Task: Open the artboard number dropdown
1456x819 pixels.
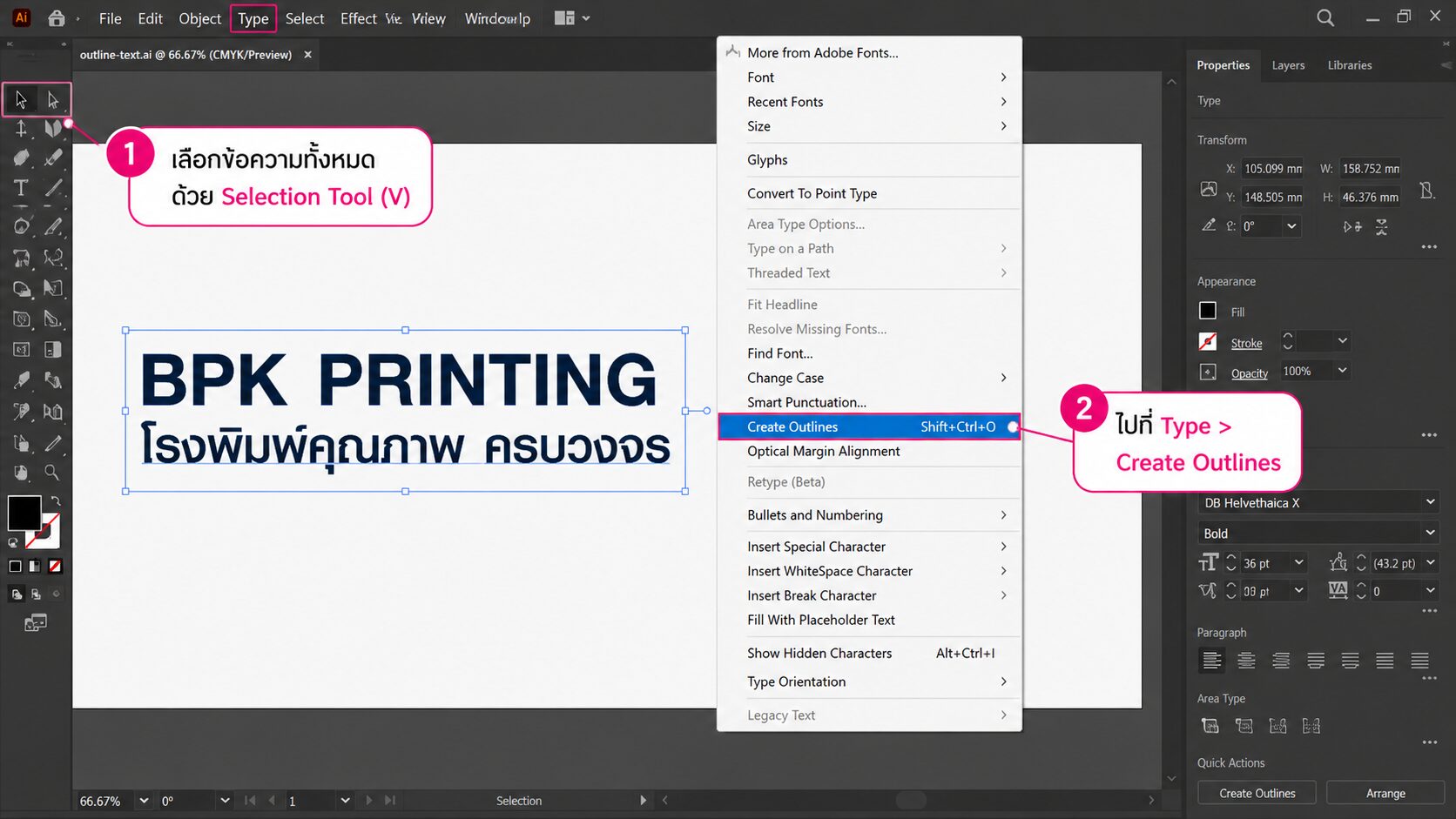Action: pyautogui.click(x=345, y=801)
